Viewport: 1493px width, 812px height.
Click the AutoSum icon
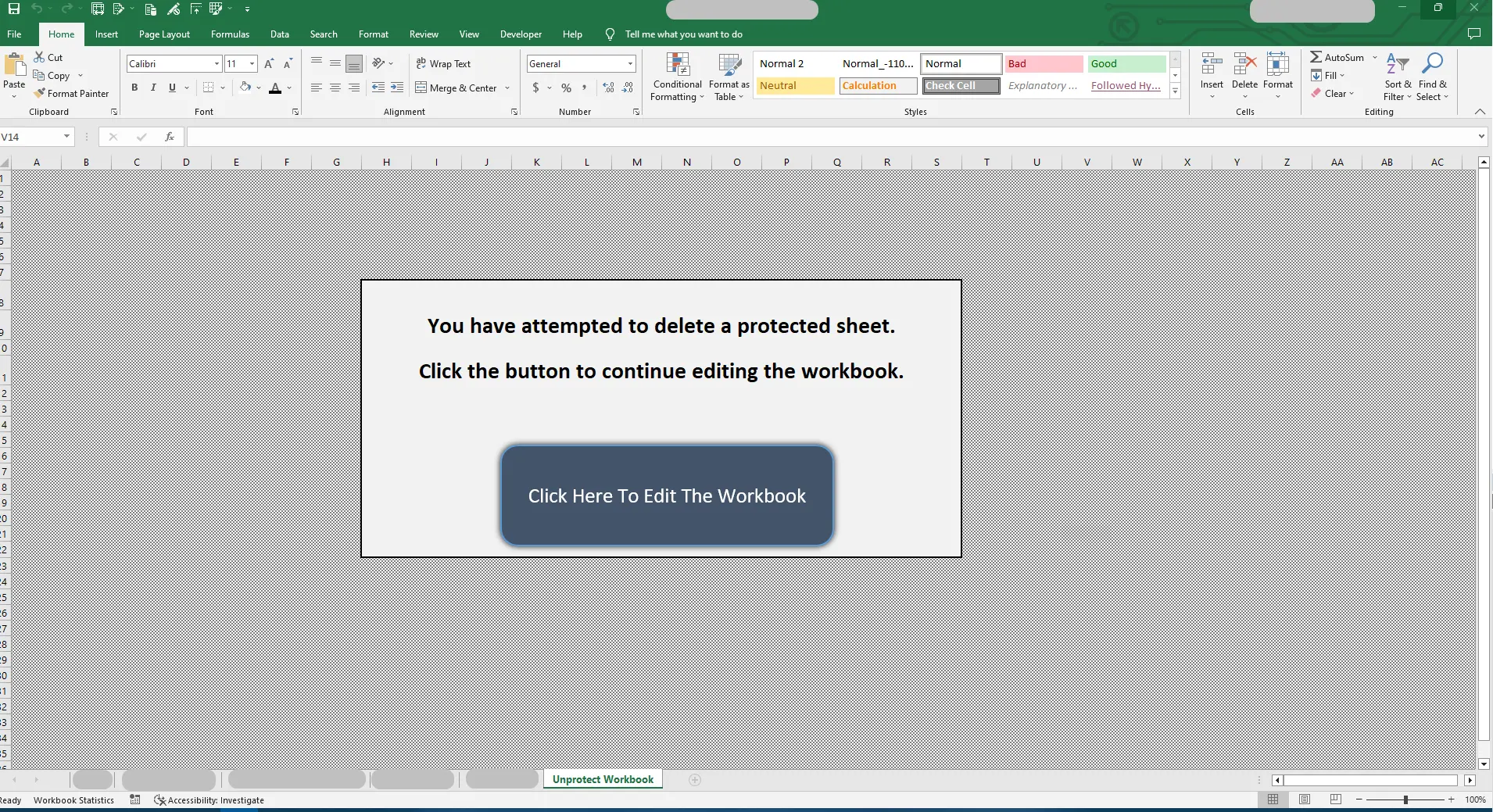(1317, 57)
